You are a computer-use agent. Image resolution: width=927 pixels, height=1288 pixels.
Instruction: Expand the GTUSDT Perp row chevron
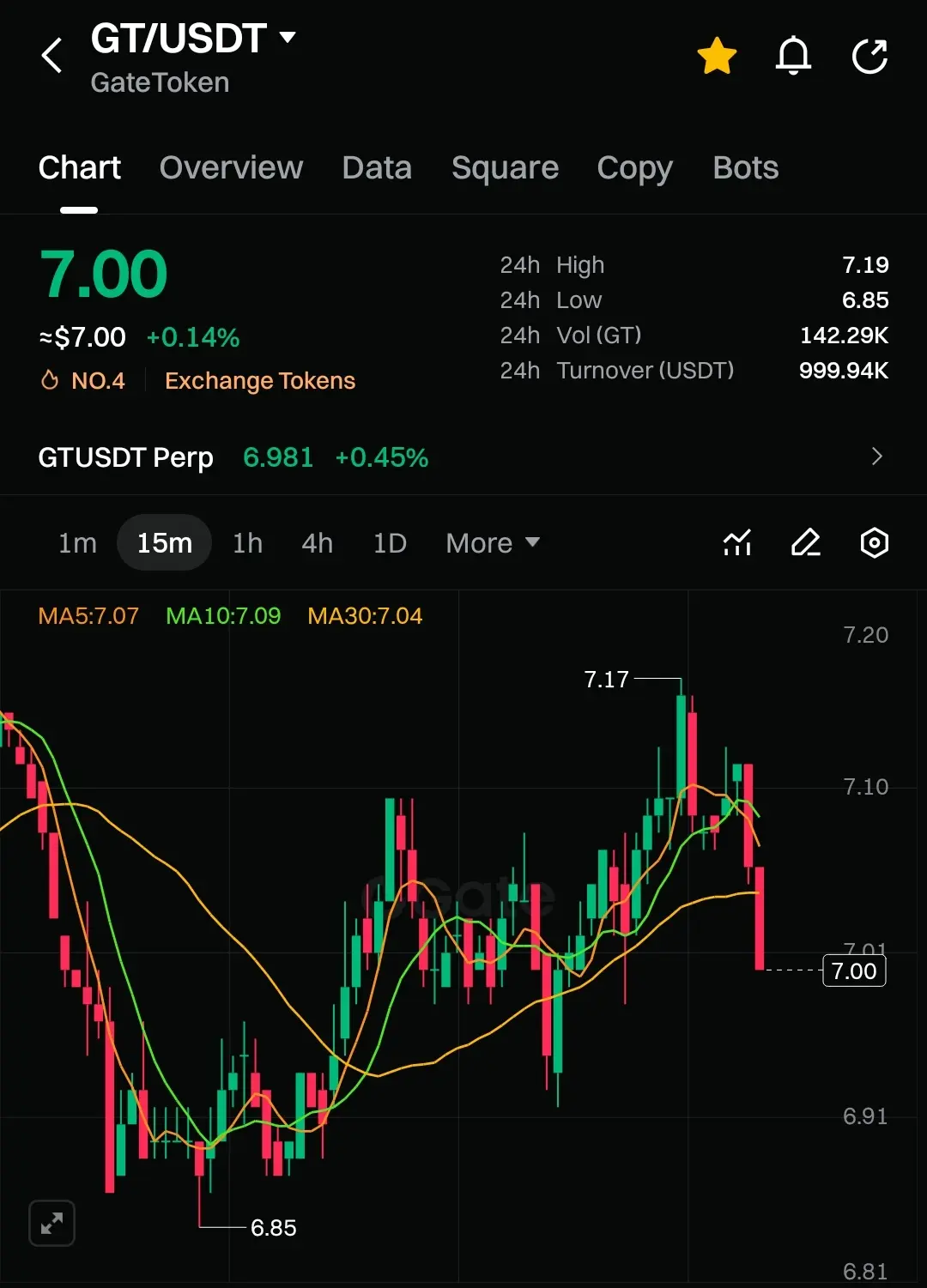coord(876,457)
